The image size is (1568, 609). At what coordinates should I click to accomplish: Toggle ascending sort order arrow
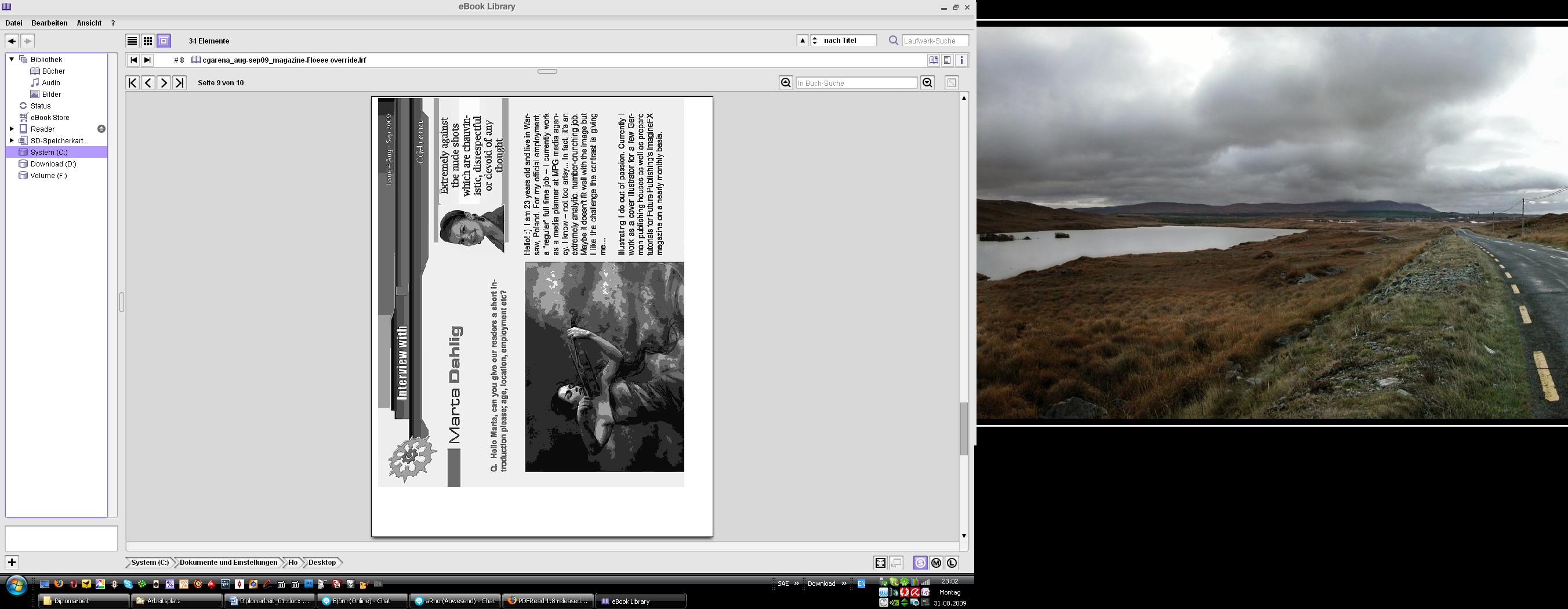802,41
